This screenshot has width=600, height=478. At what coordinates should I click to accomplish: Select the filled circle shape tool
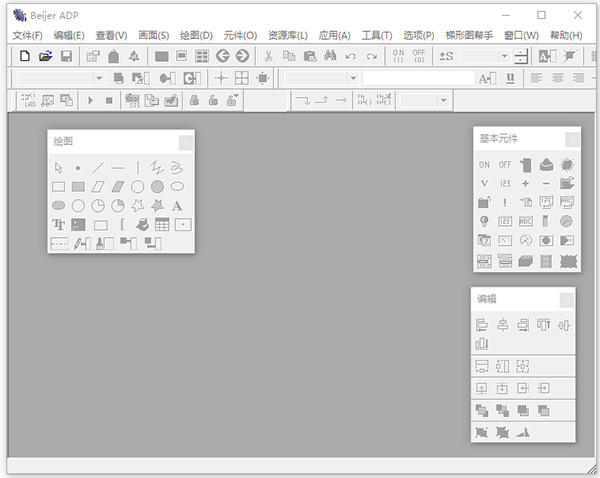157,187
